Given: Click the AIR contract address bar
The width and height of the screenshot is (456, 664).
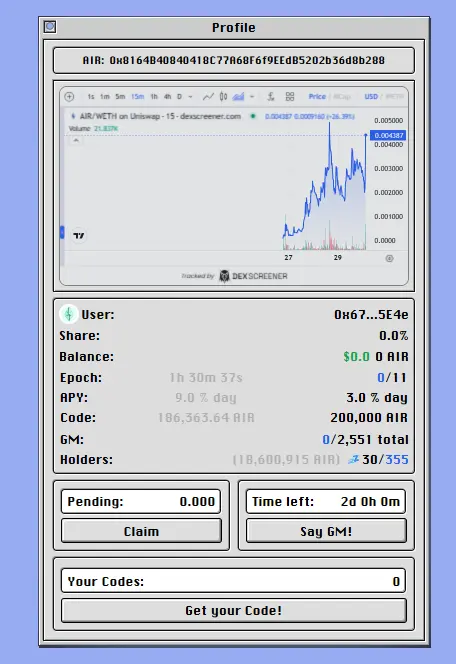Looking at the screenshot, I should click(234, 60).
